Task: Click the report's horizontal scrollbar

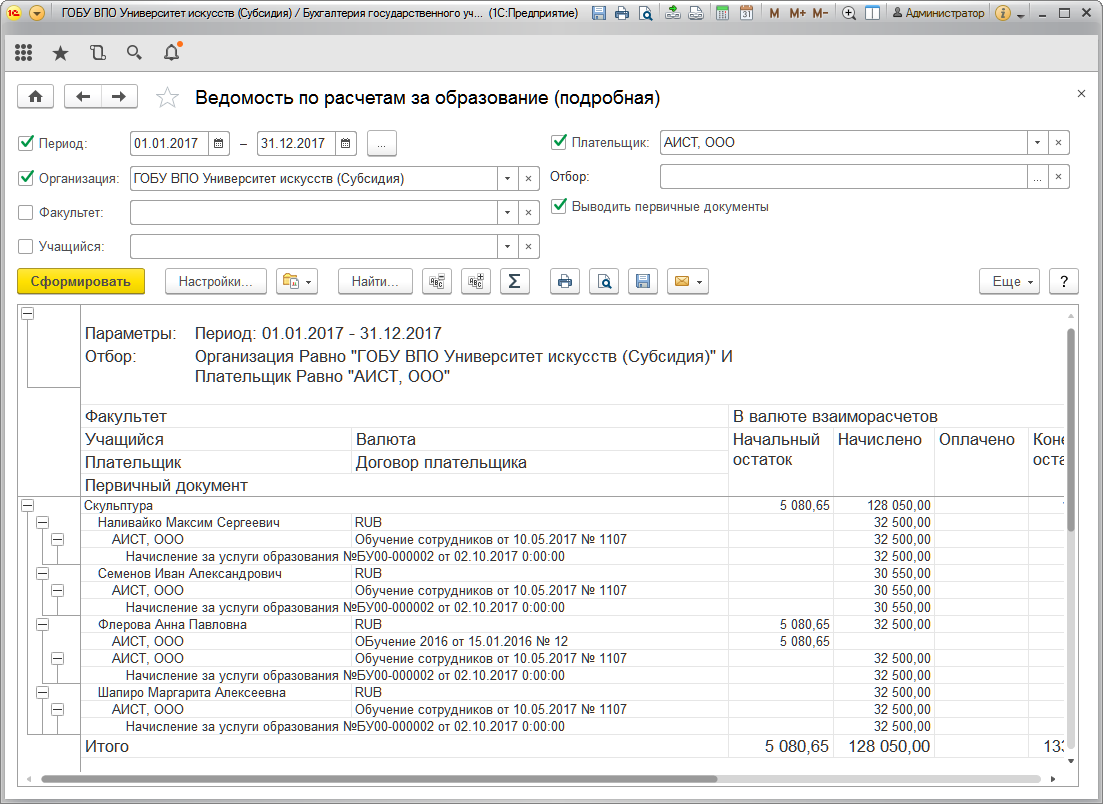Action: [379, 779]
